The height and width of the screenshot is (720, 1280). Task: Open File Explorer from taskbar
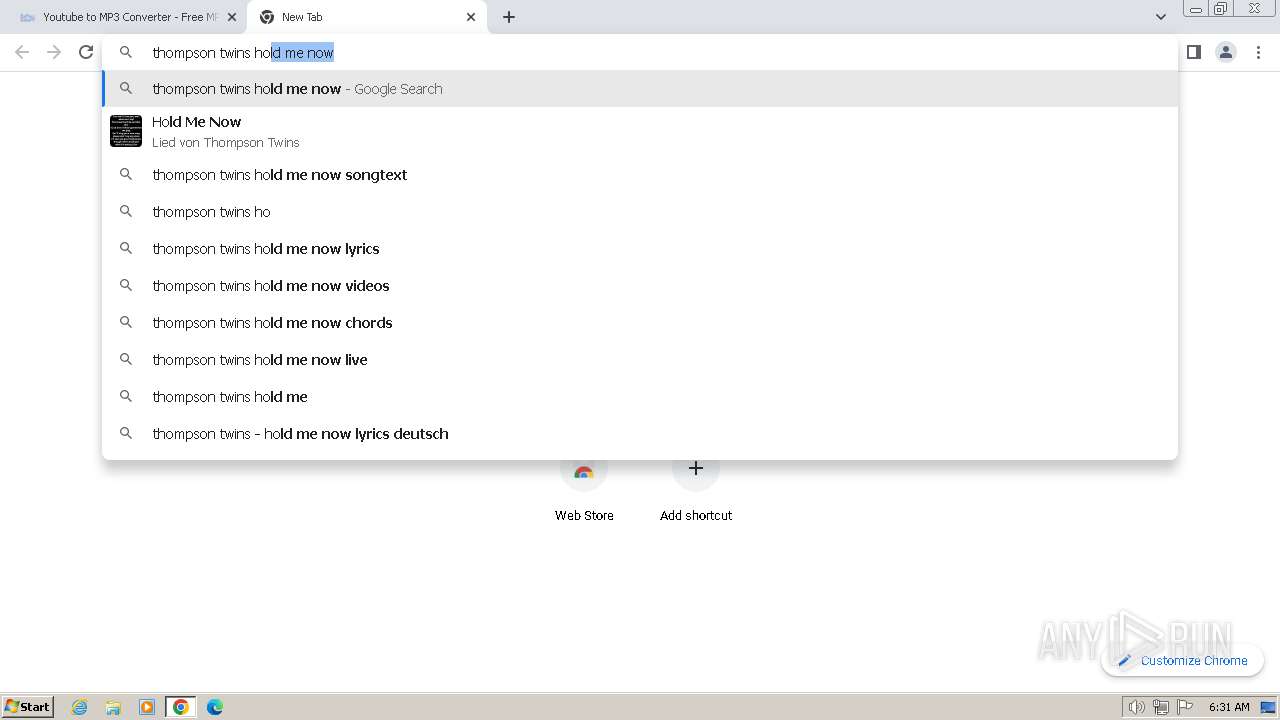coord(113,707)
